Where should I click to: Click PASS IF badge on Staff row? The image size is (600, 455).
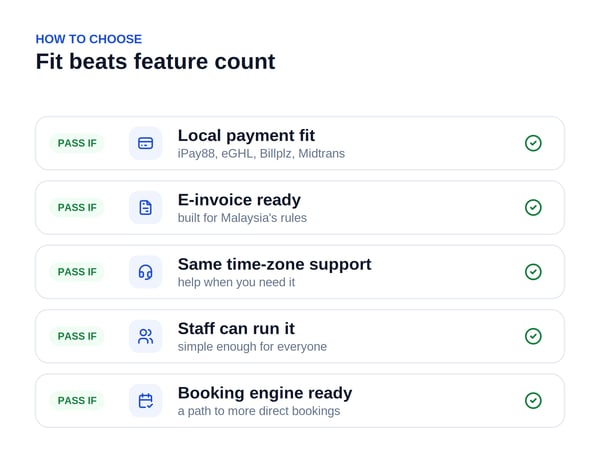pos(77,336)
